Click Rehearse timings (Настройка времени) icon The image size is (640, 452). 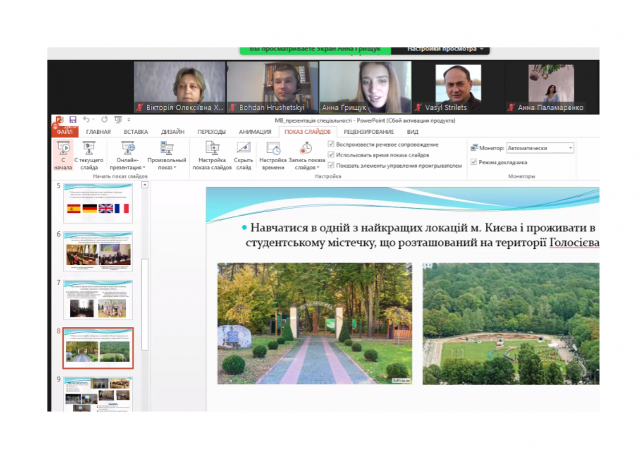point(273,148)
